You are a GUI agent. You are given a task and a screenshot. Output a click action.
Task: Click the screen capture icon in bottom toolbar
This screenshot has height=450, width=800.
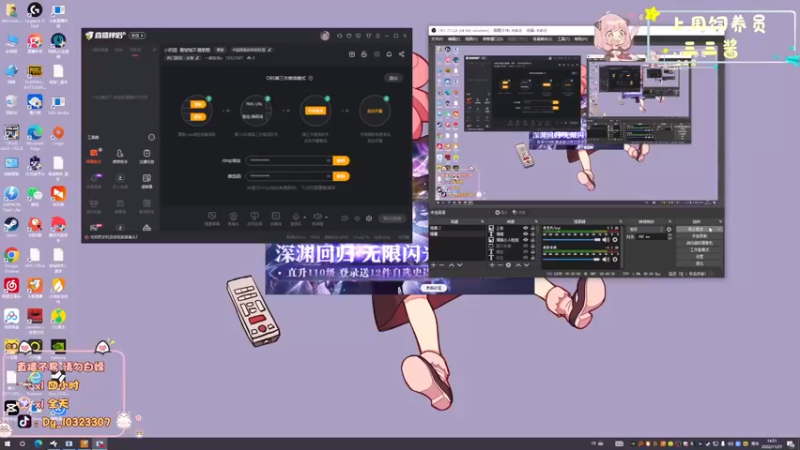click(212, 218)
